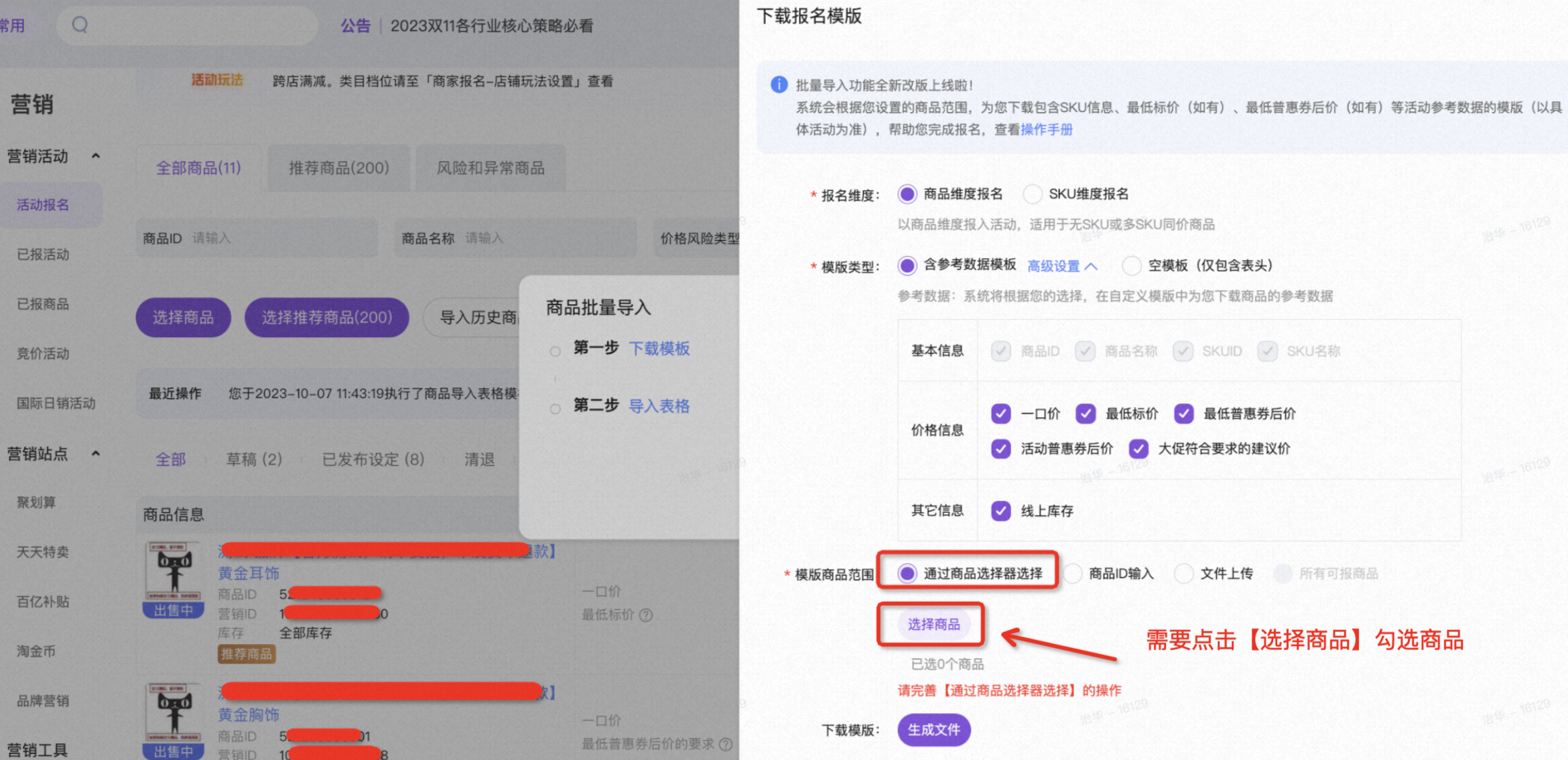This screenshot has height=760, width=1568.
Task: Open 品牌营销 in the sidebar
Action: 43,700
